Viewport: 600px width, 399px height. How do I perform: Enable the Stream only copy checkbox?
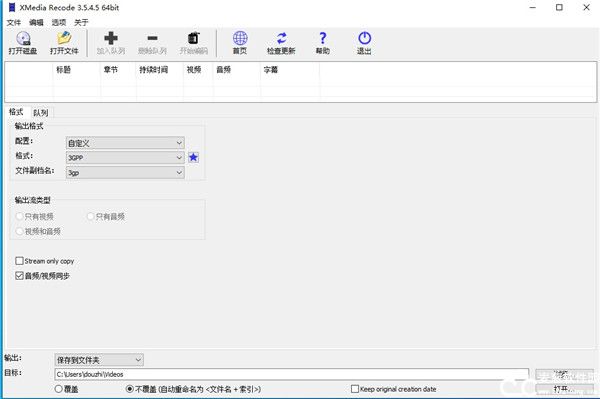[20, 261]
